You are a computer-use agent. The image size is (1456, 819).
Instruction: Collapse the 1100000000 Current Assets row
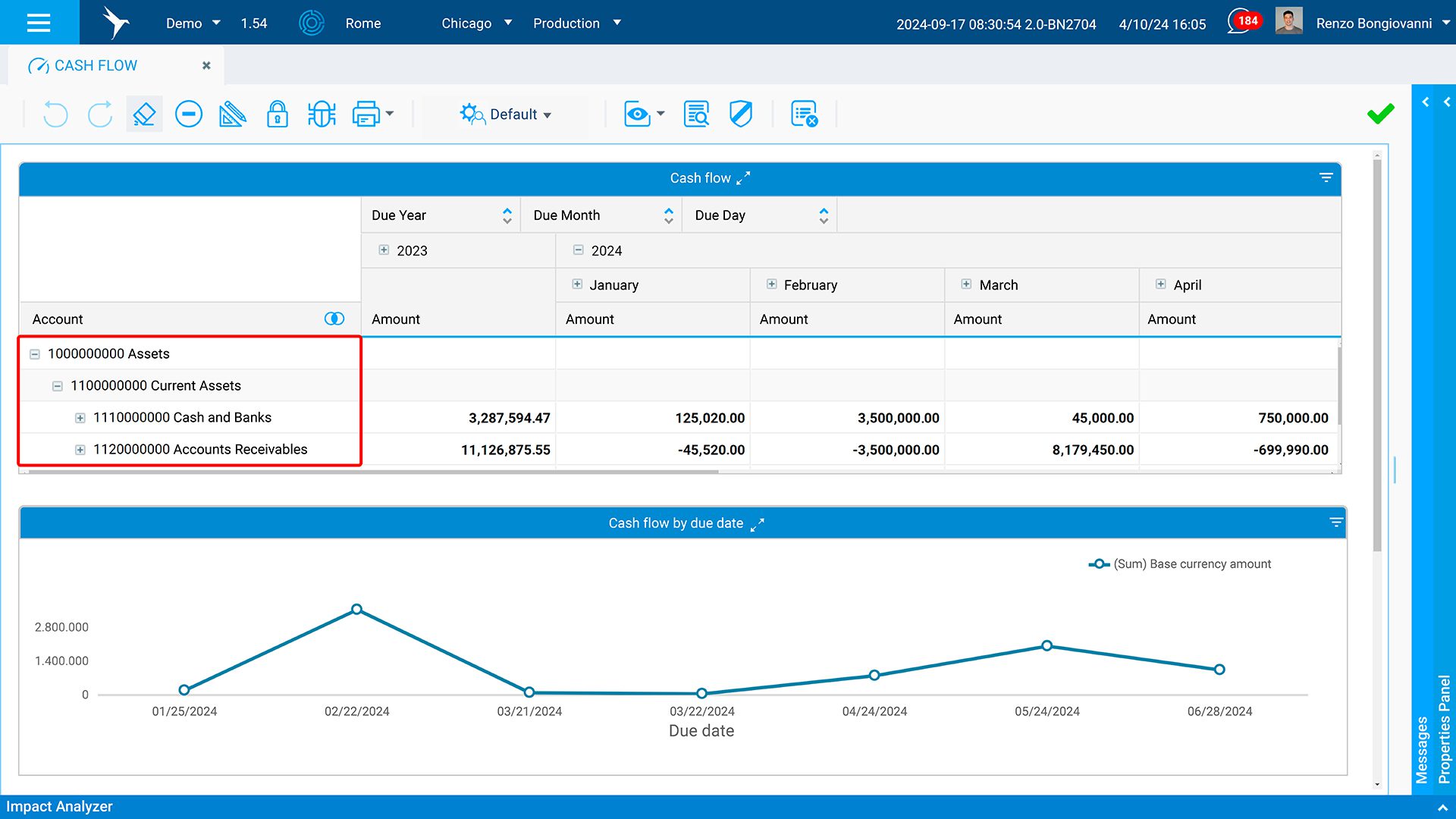pos(57,386)
